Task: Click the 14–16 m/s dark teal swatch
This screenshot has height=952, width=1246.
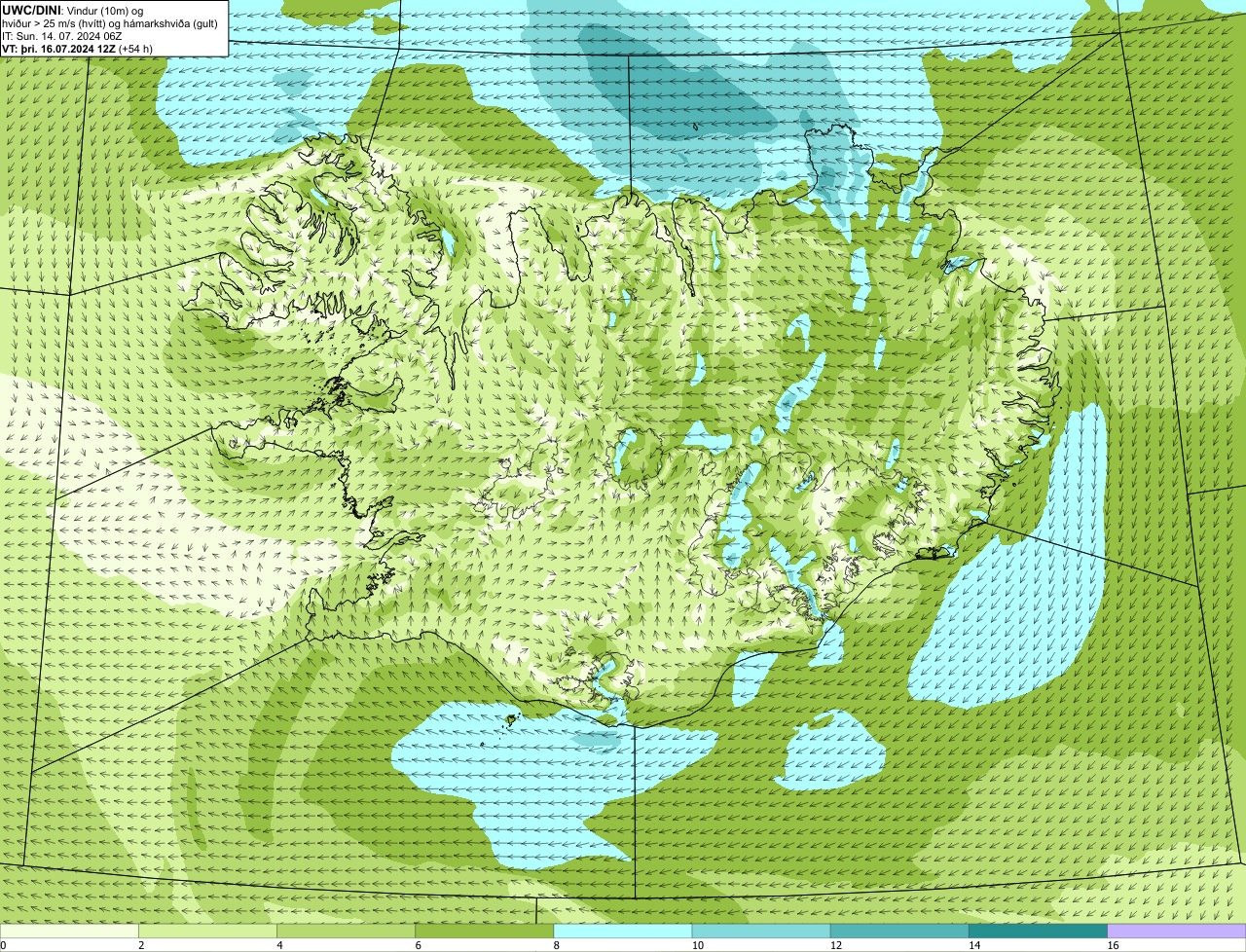Action: point(1038,932)
